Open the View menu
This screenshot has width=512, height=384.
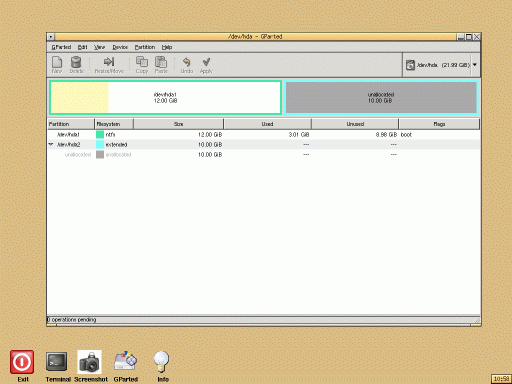99,47
